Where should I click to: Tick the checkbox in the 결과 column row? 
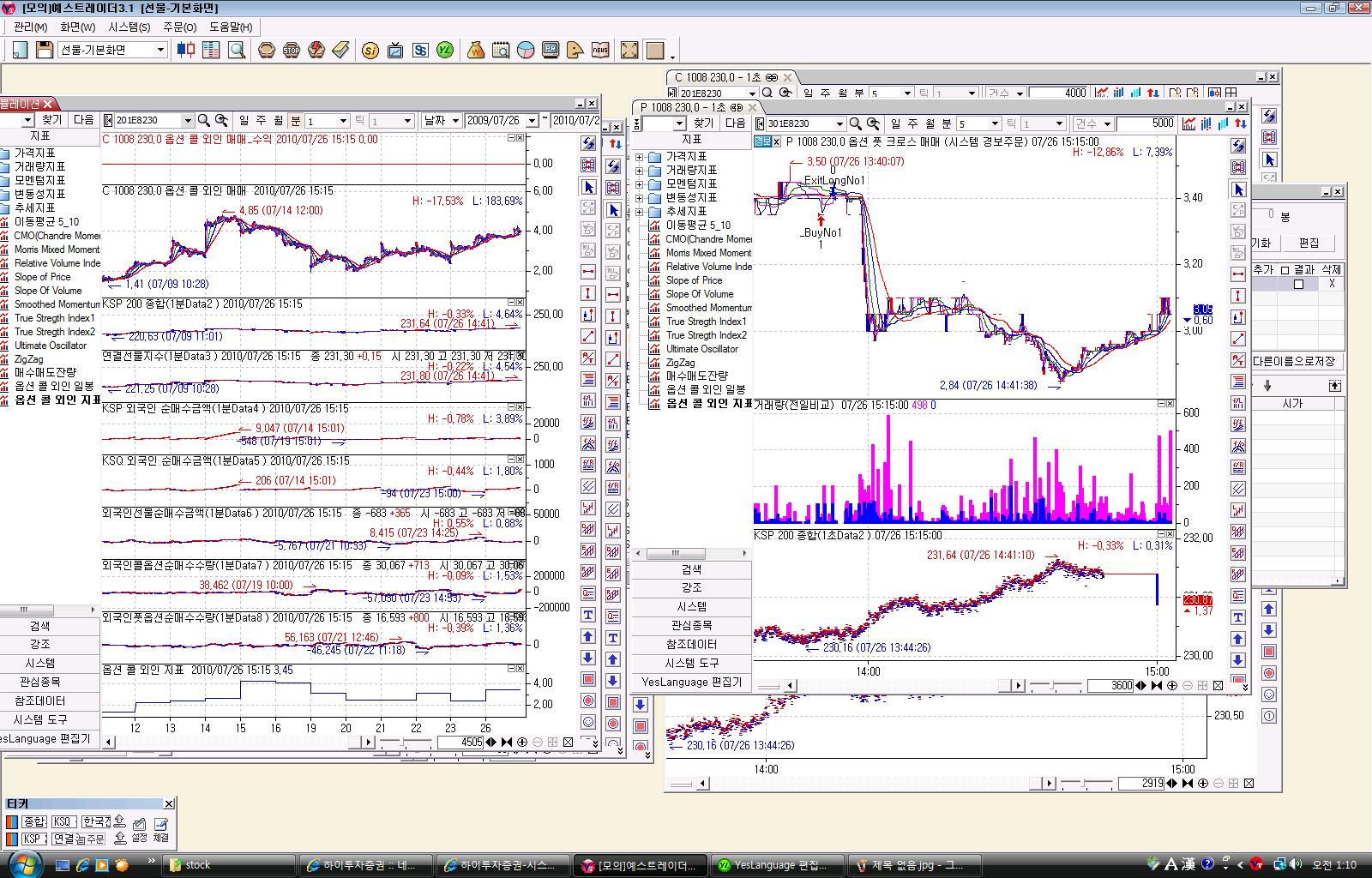tap(1298, 284)
